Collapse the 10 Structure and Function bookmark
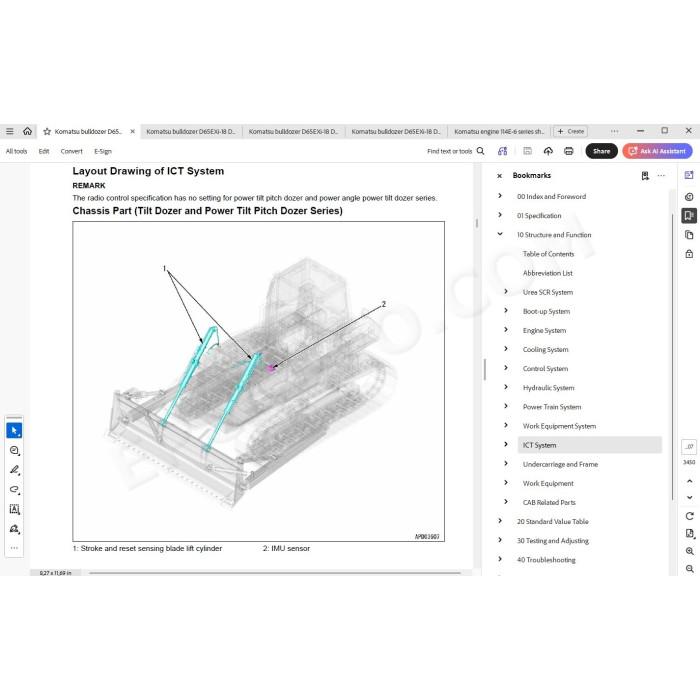 point(500,234)
